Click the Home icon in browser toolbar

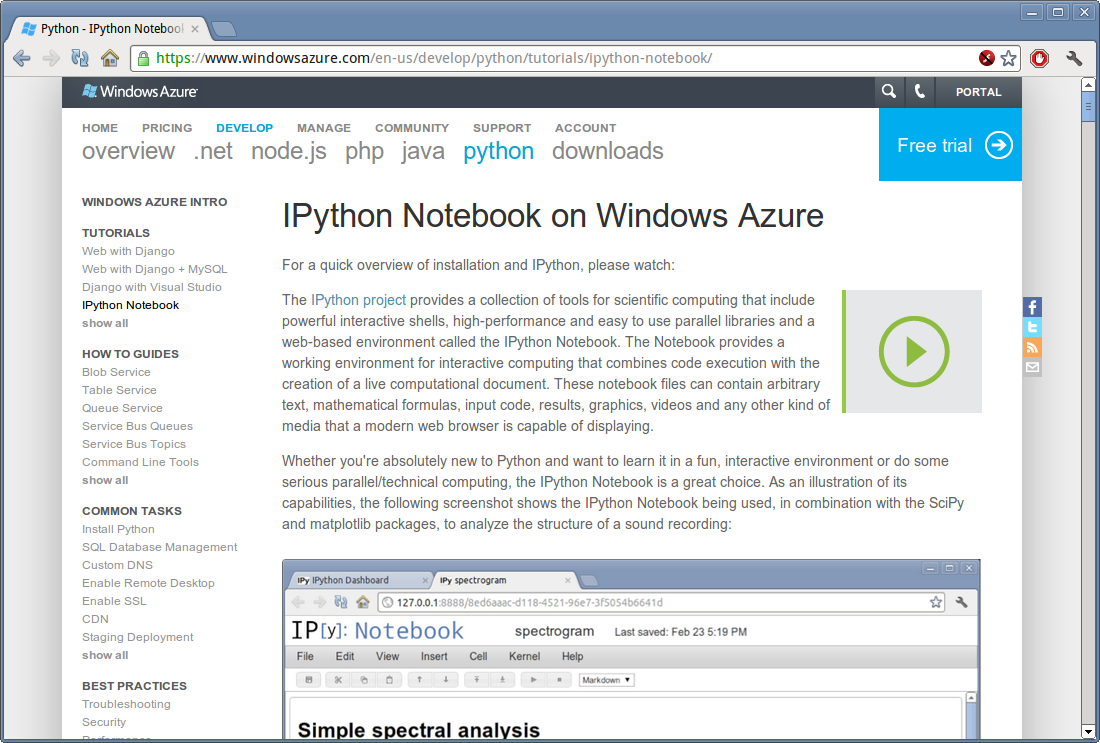110,58
